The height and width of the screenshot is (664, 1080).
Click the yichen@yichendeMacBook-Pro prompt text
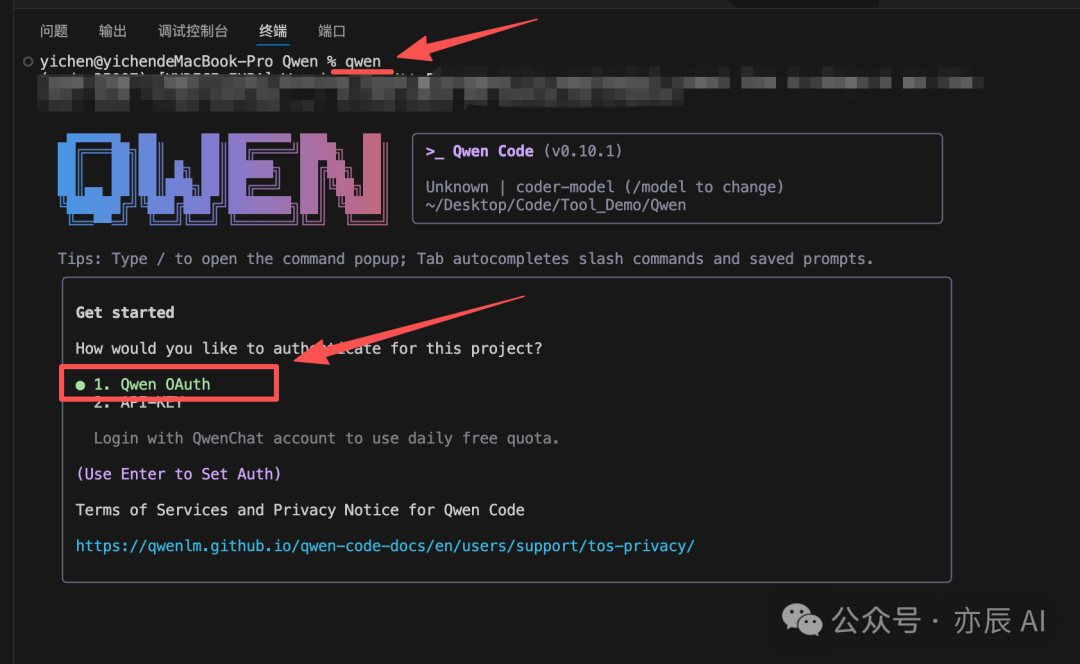click(x=156, y=61)
